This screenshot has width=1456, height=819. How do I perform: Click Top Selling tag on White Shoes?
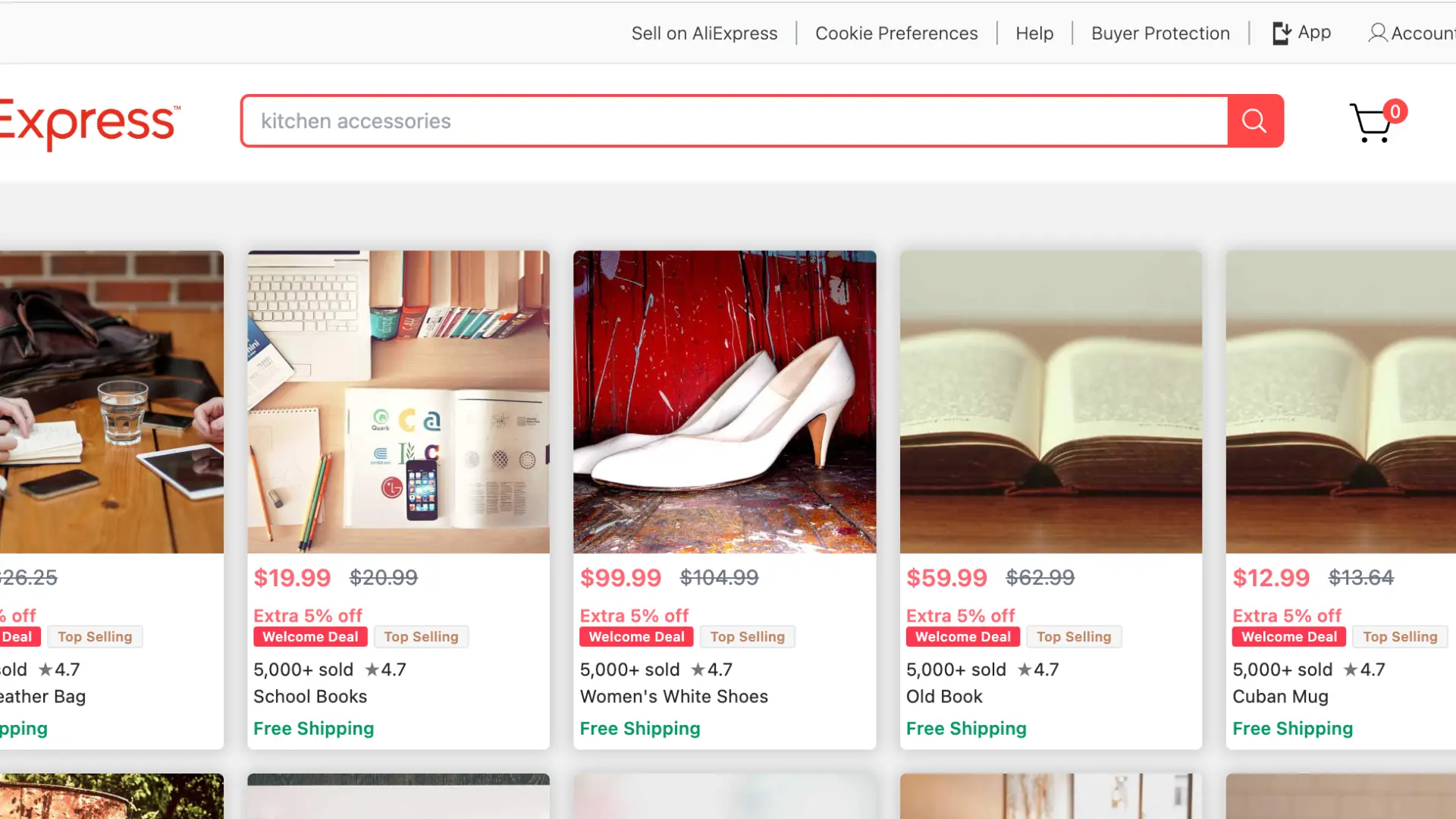point(747,637)
